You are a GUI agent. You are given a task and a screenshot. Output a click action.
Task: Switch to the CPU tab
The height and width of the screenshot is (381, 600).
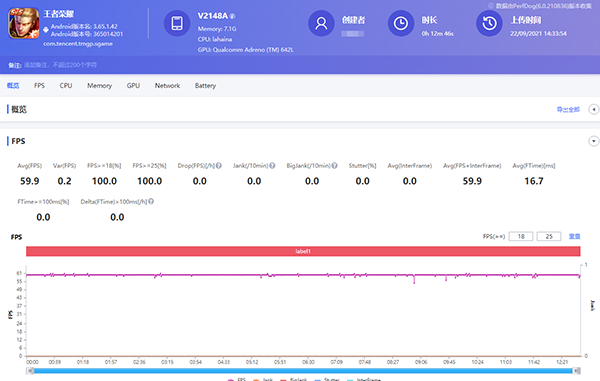point(66,86)
